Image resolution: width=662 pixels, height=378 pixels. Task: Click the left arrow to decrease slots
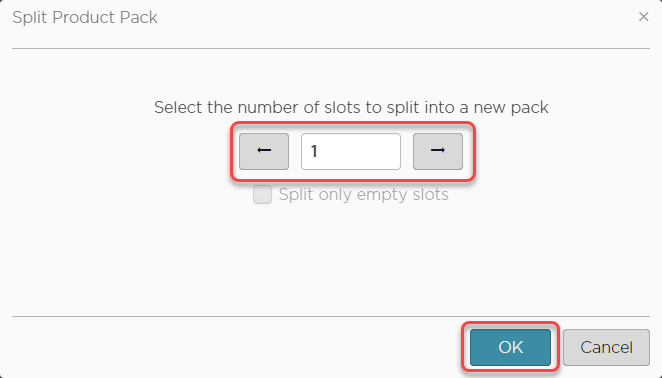264,151
